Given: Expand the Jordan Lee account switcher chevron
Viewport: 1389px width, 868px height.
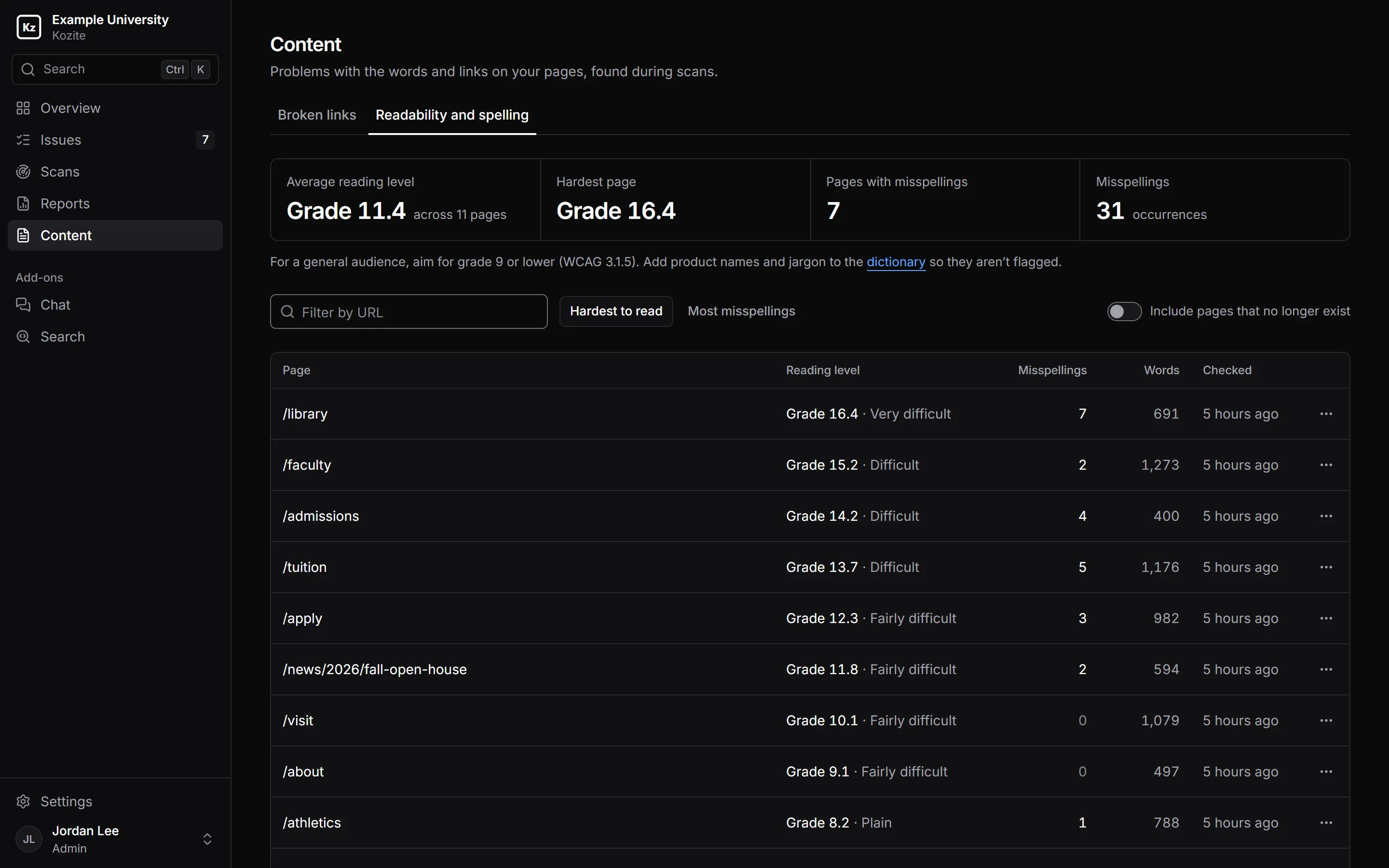Looking at the screenshot, I should [x=207, y=839].
